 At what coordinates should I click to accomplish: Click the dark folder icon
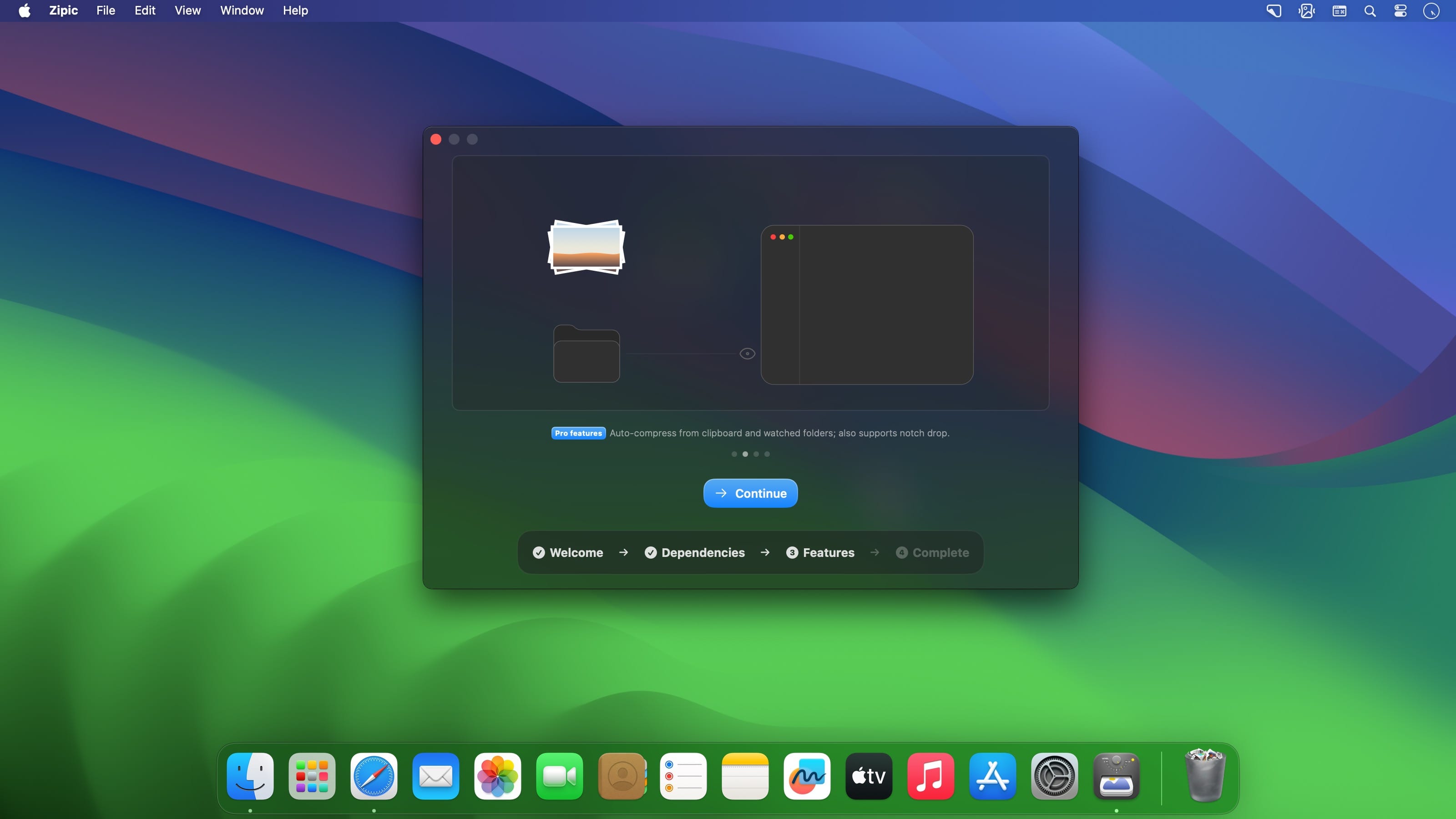586,354
